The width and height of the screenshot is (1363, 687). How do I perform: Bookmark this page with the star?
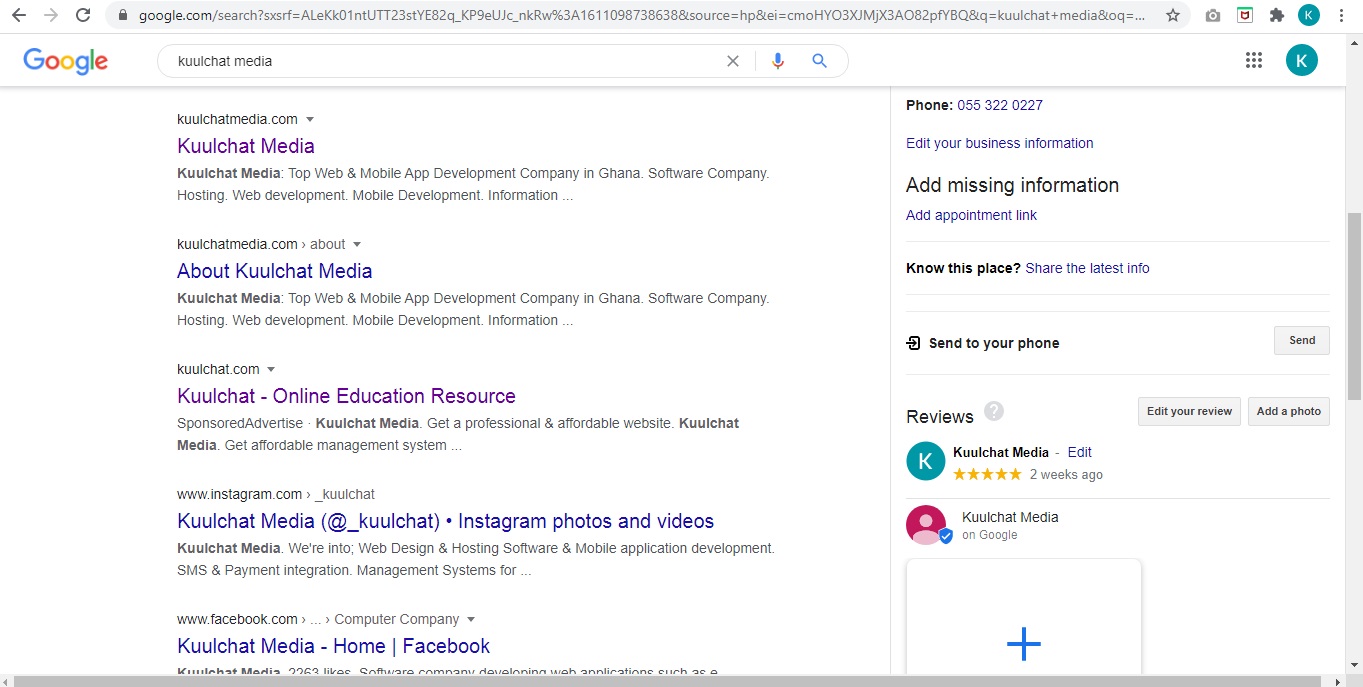pos(1173,16)
